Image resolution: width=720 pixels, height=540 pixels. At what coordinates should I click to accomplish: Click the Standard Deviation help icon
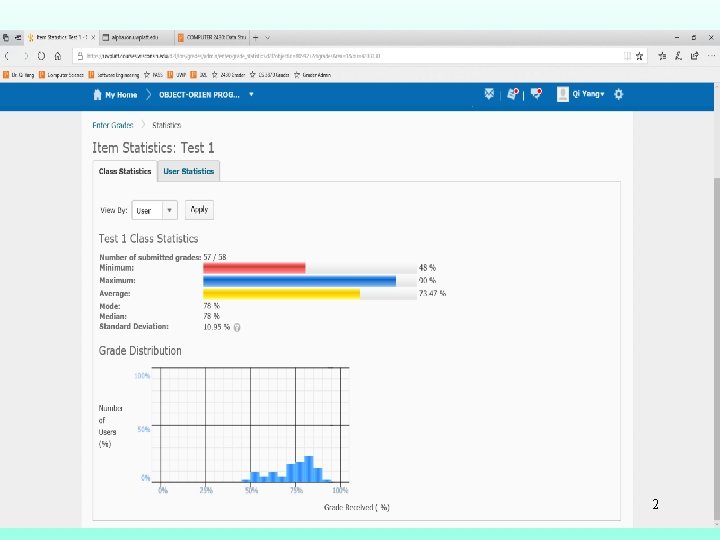(237, 327)
